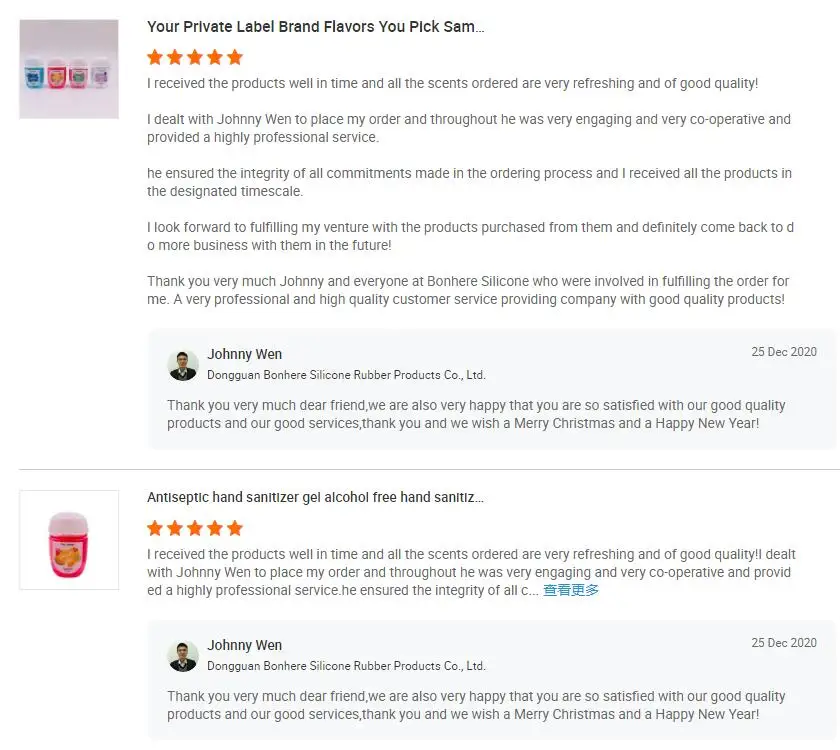Click Johnny Wen's name in the bottom reply

pos(244,645)
